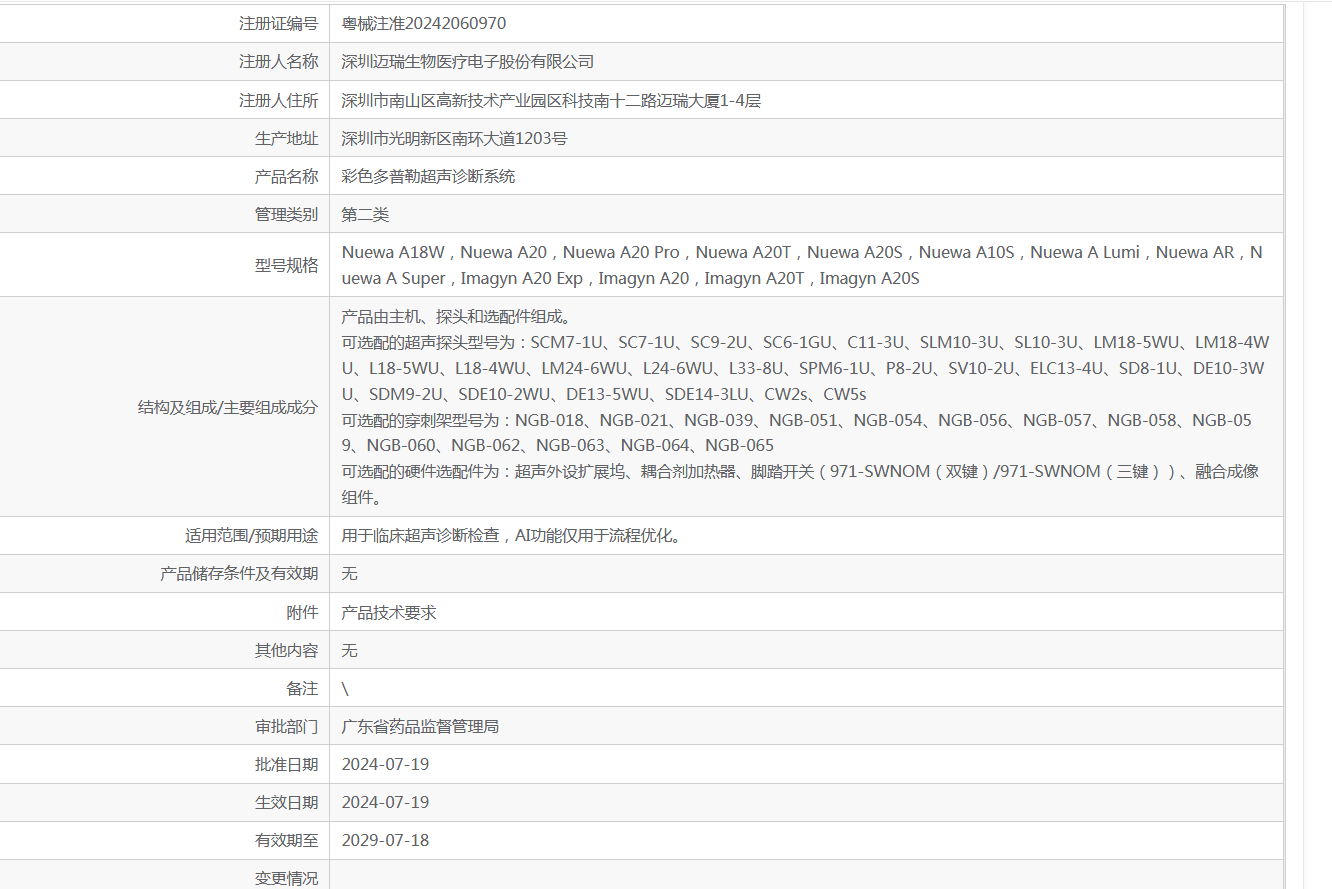This screenshot has width=1332, height=889.
Task: Click the 产品储存条件及有效期 label
Action: coord(240,574)
